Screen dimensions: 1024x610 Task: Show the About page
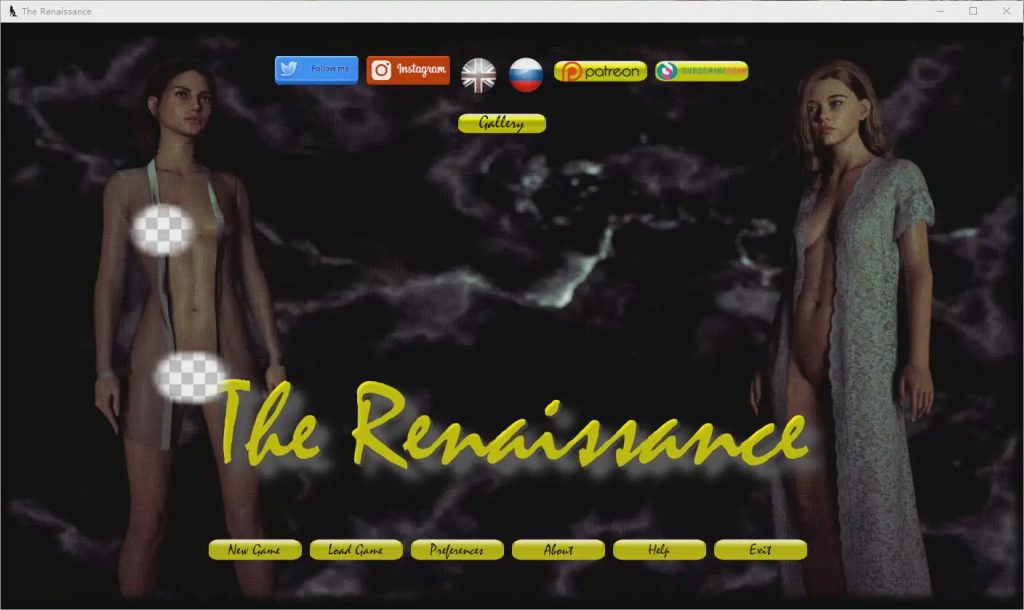coord(558,550)
